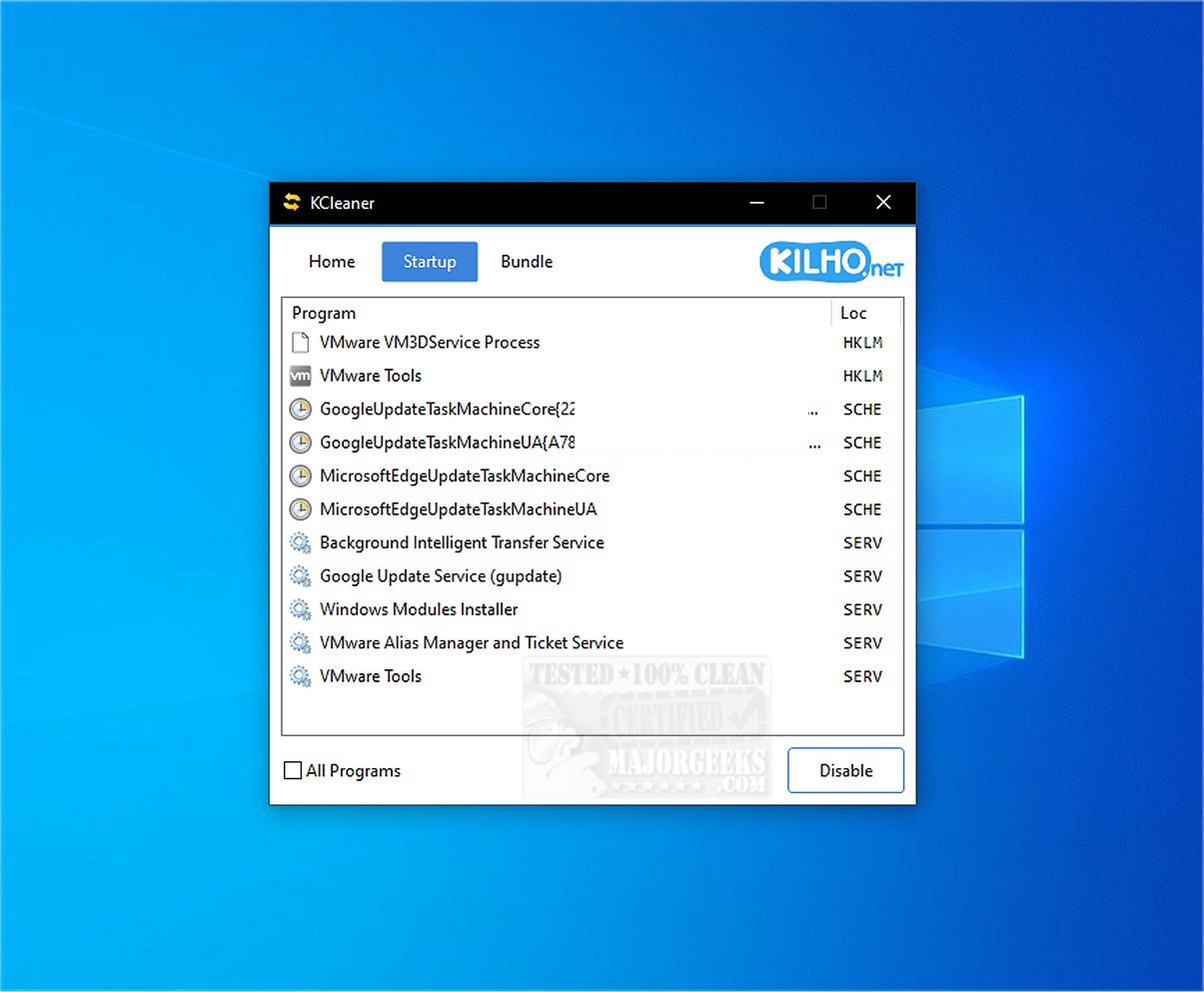This screenshot has width=1204, height=992.
Task: Click SCHE location of MicrosoftEdgeUpdateTaskMachineUA
Action: tap(862, 509)
